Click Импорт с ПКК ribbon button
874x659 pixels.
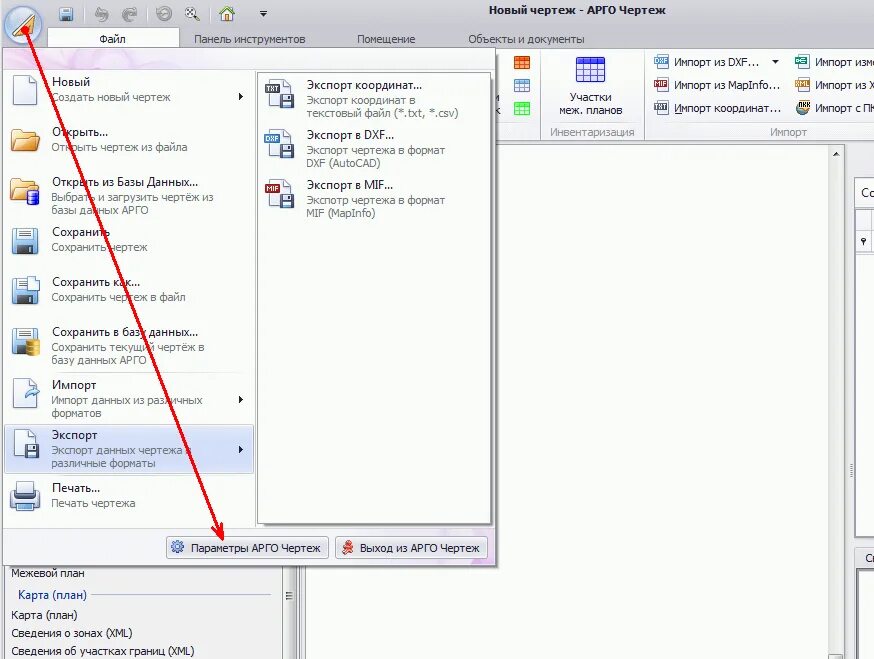point(833,108)
